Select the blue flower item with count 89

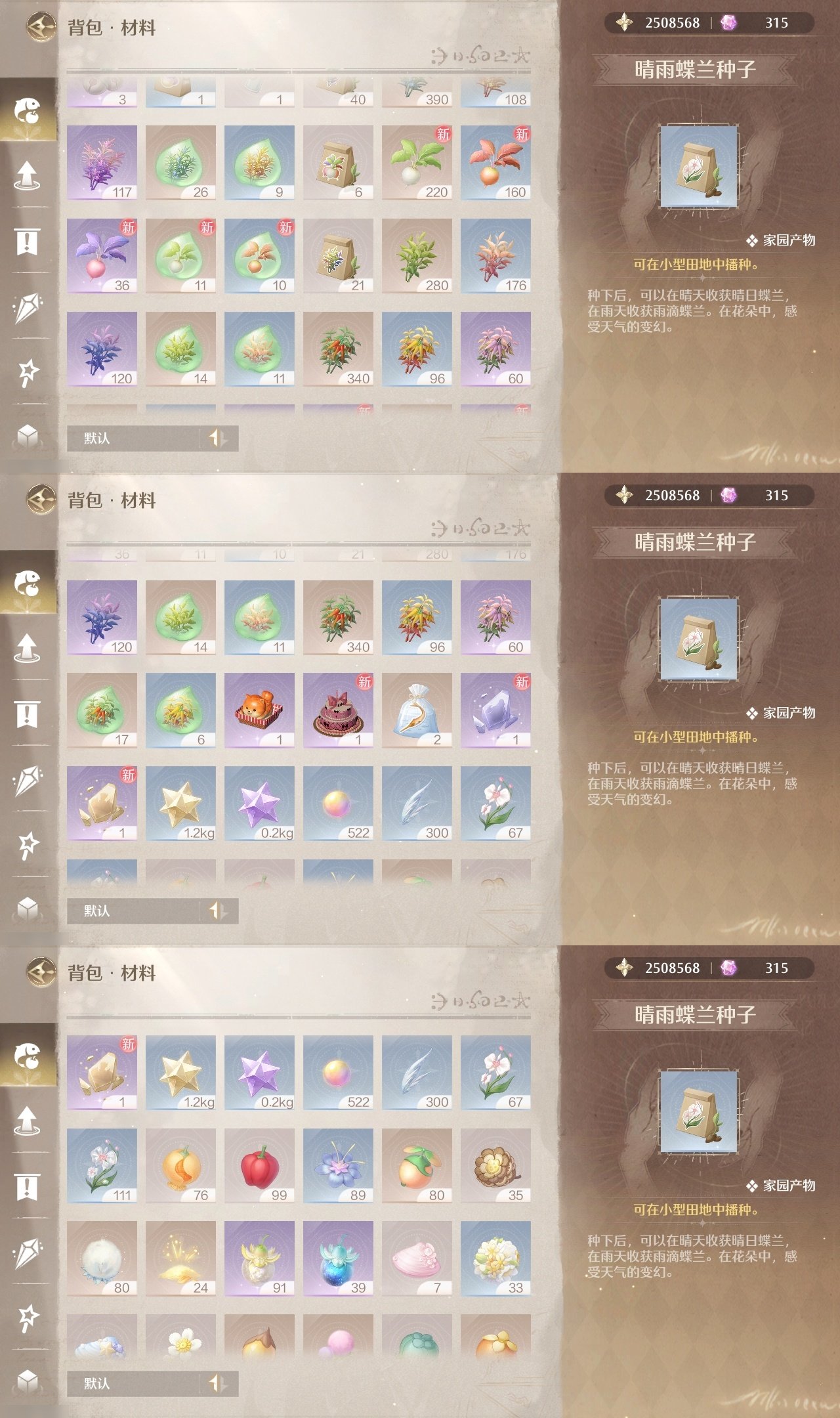[x=338, y=1166]
